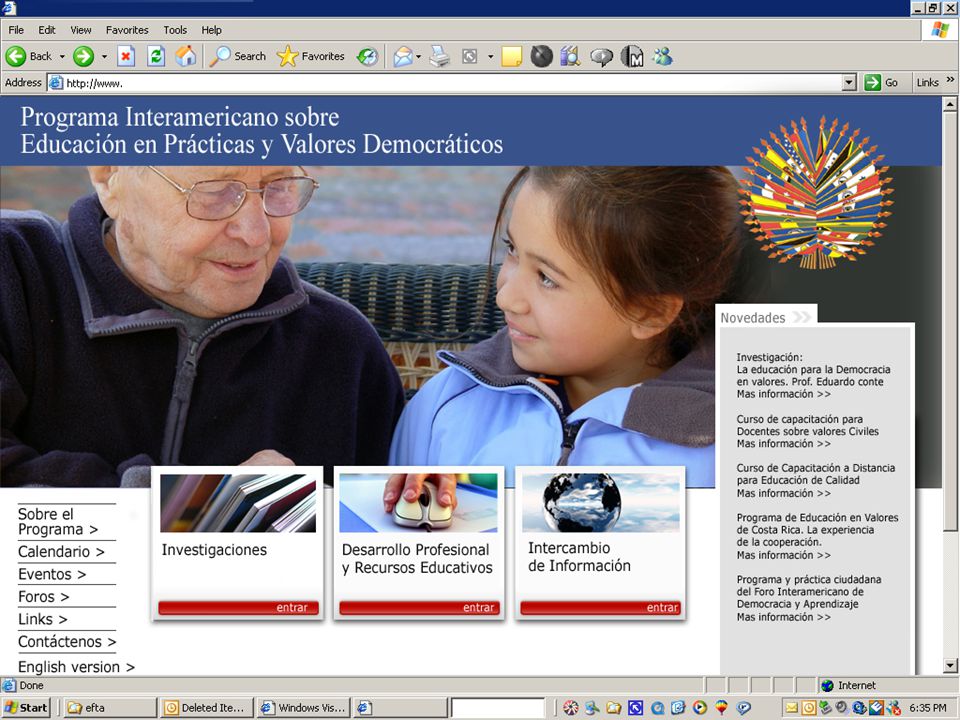This screenshot has width=960, height=720.
Task: Click entrar under Investigaciones
Action: tap(238, 607)
